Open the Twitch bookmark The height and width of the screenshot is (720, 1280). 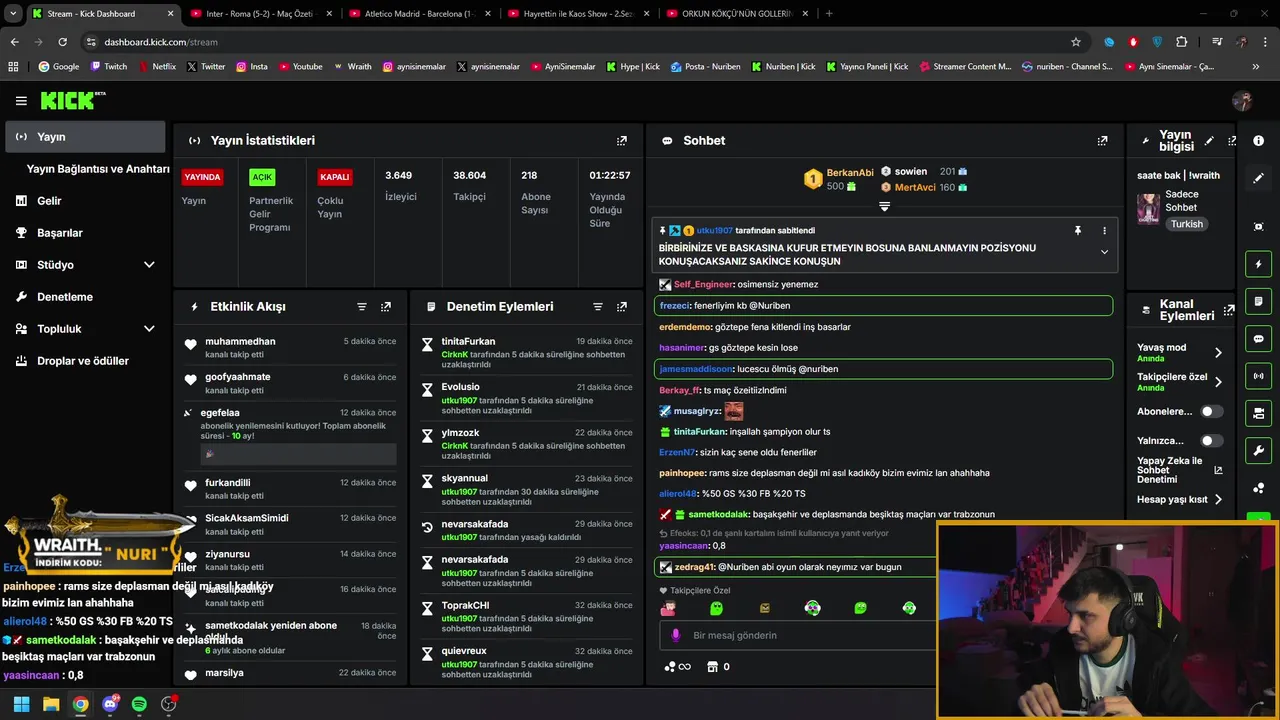point(109,67)
